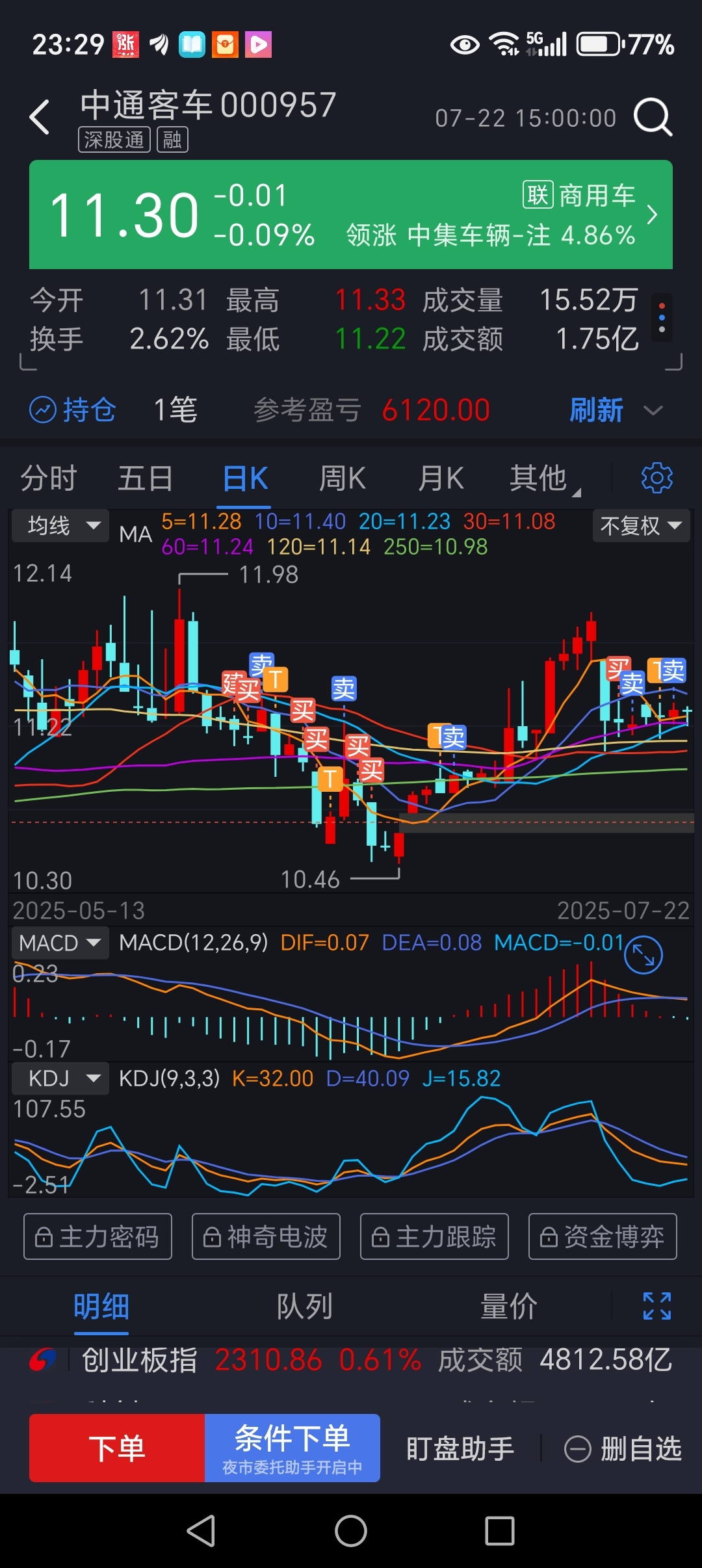The height and width of the screenshot is (1568, 702).
Task: Tap the 创业板指 index logo icon
Action: (43, 1360)
